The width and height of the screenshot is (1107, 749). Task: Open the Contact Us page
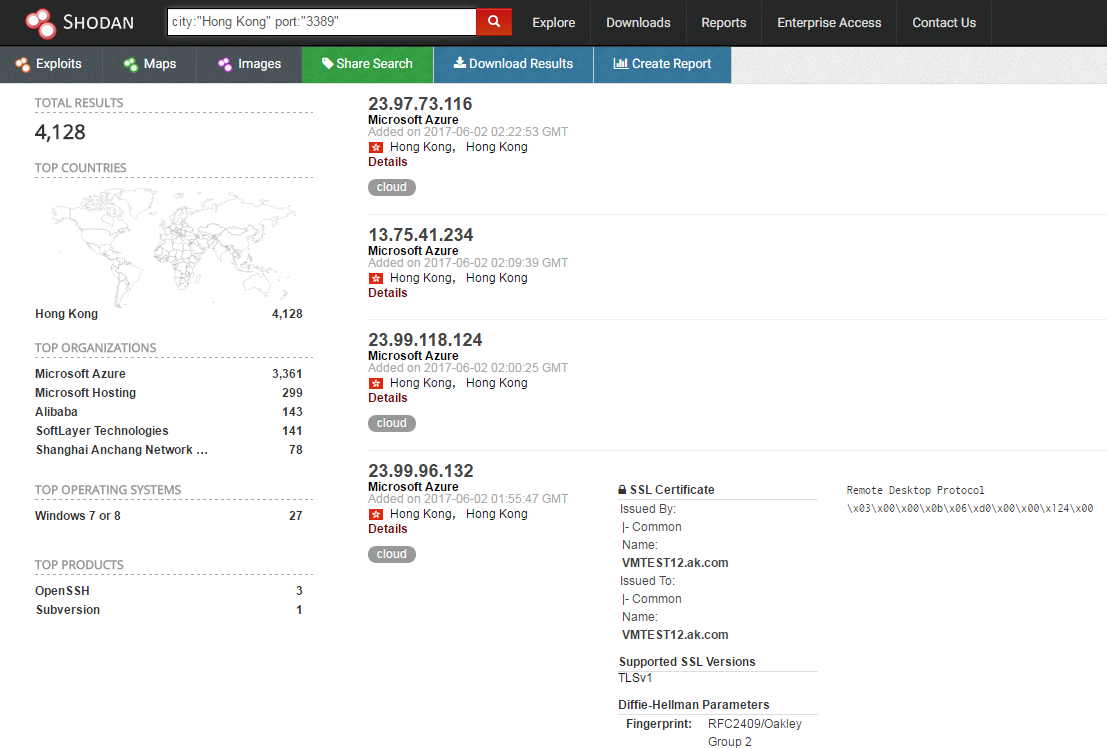point(944,23)
